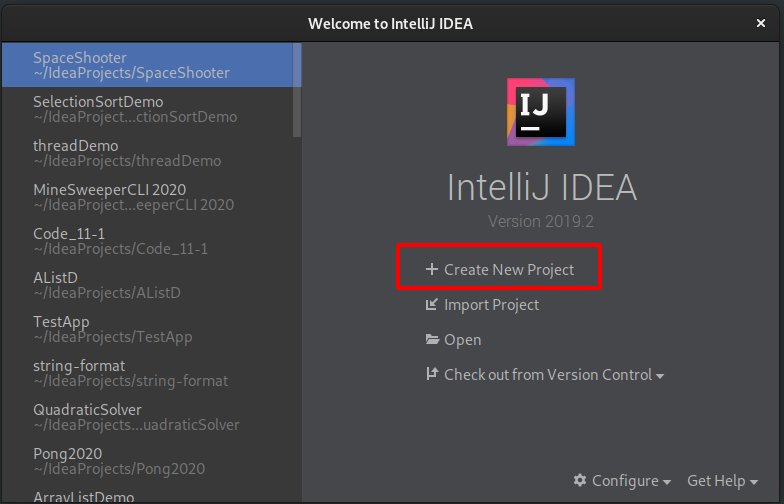Image resolution: width=784 pixels, height=504 pixels.
Task: Close the Welcome to IntelliJ IDEA window
Action: point(760,23)
